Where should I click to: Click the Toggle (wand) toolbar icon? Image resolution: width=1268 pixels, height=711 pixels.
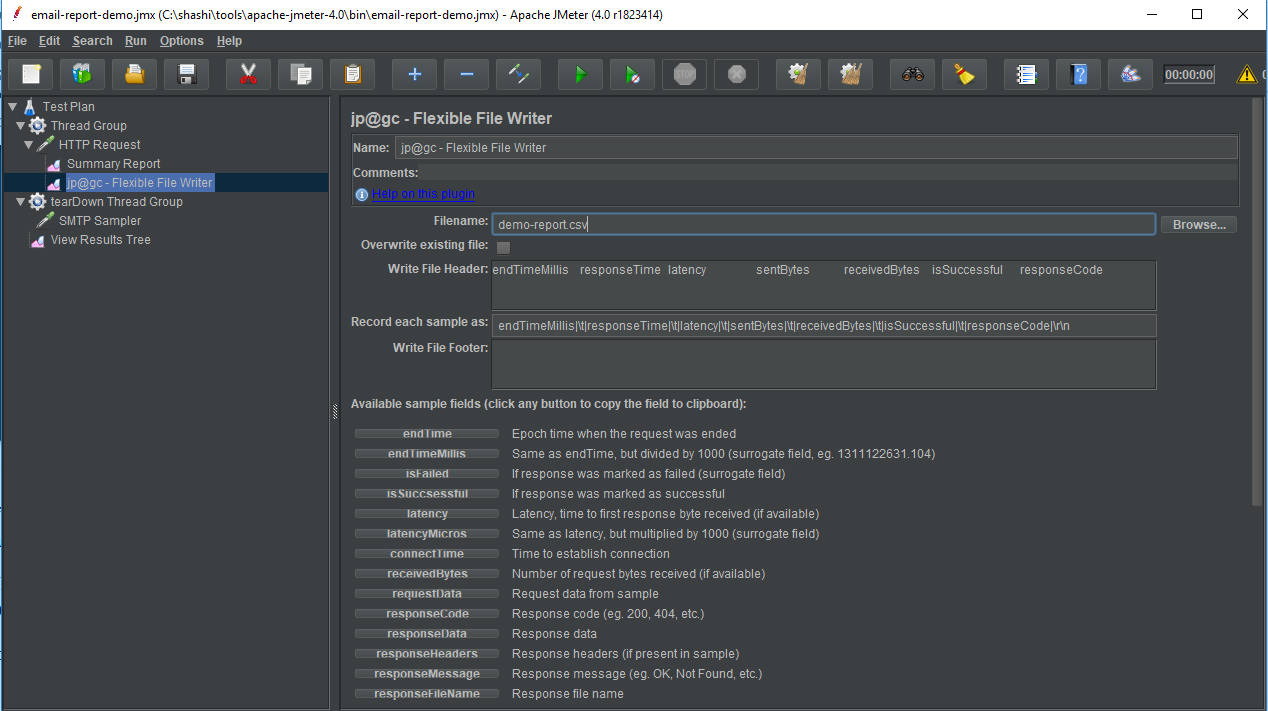tap(518, 74)
